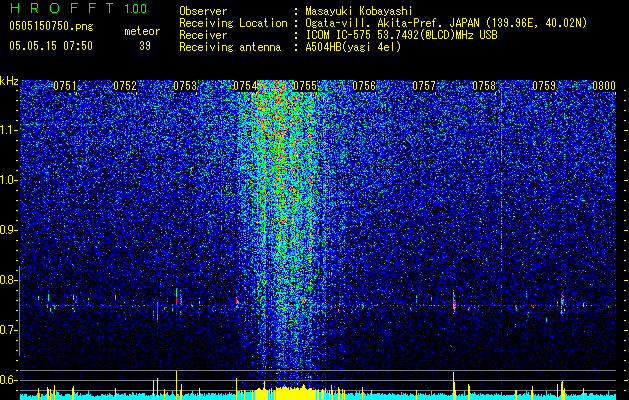The width and height of the screenshot is (629, 400).
Task: Select the filename 0505150750.png
Action: tap(51, 26)
